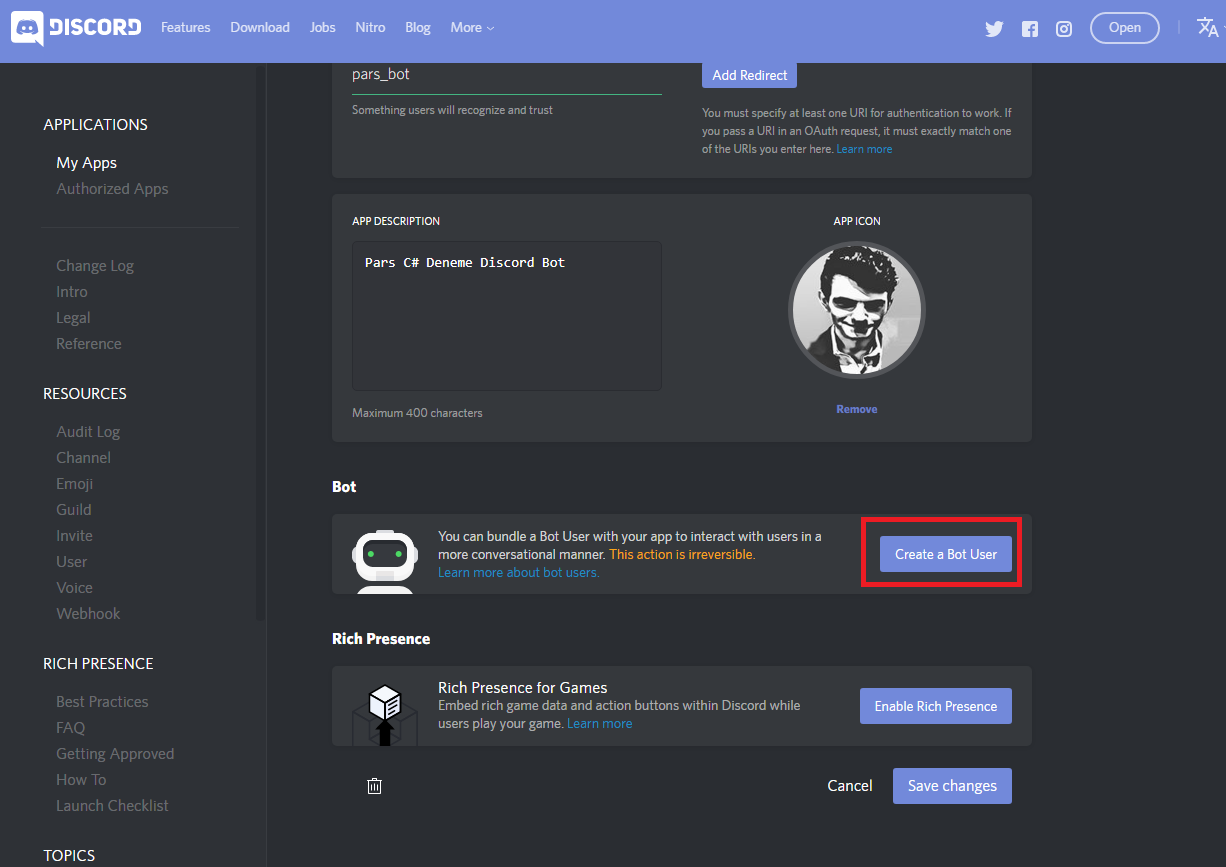Remove the app icon
This screenshot has height=867, width=1226.
857,409
